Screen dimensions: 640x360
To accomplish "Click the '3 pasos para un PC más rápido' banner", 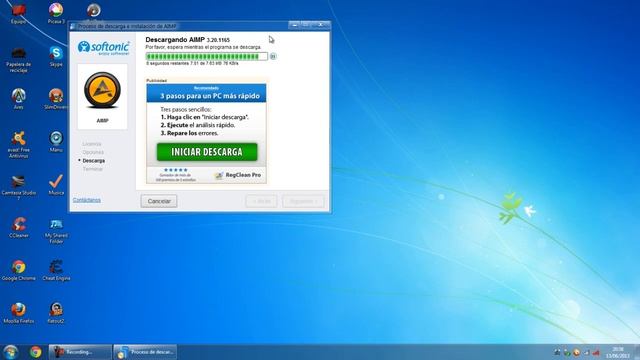I will tap(207, 93).
